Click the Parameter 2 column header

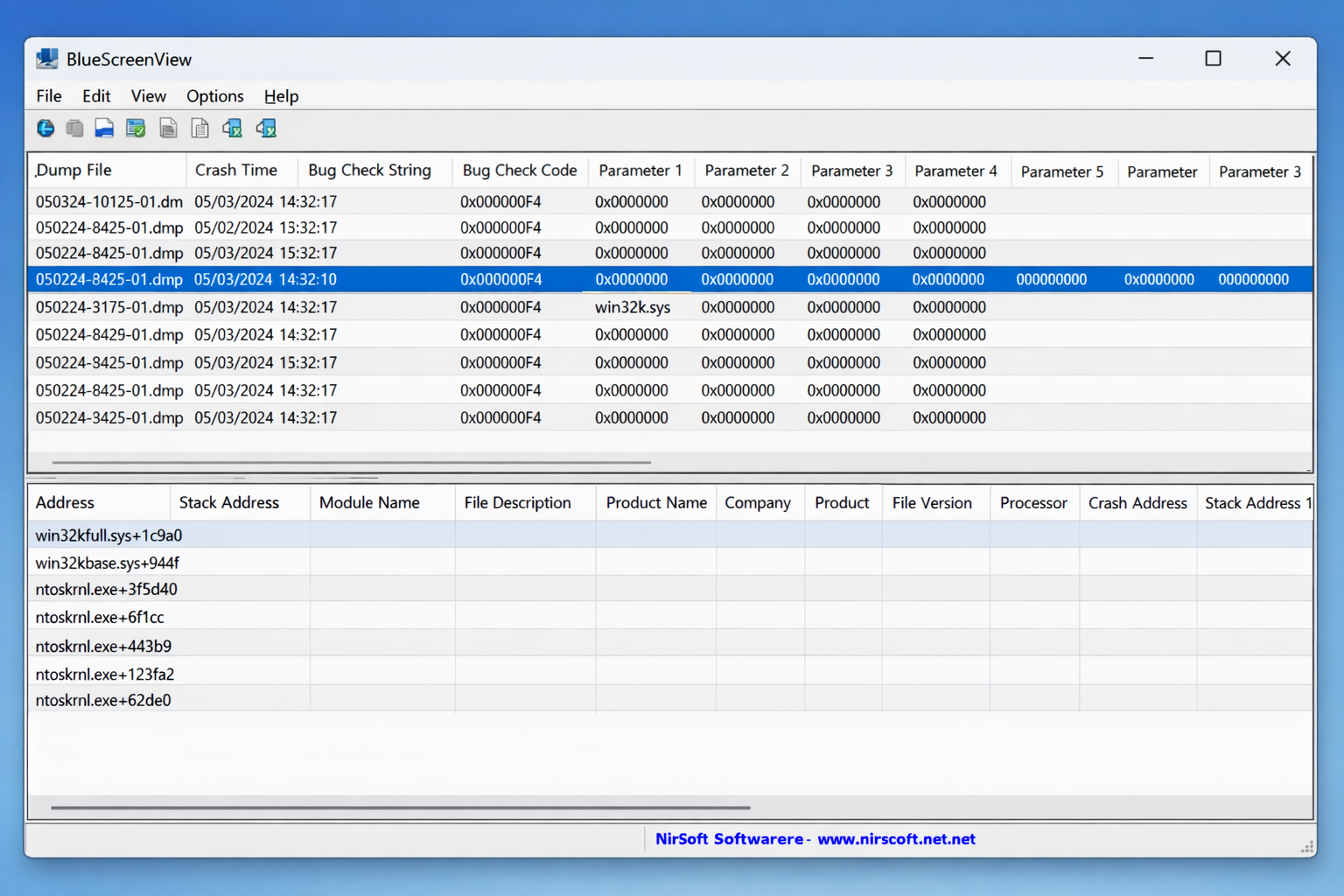coord(747,171)
